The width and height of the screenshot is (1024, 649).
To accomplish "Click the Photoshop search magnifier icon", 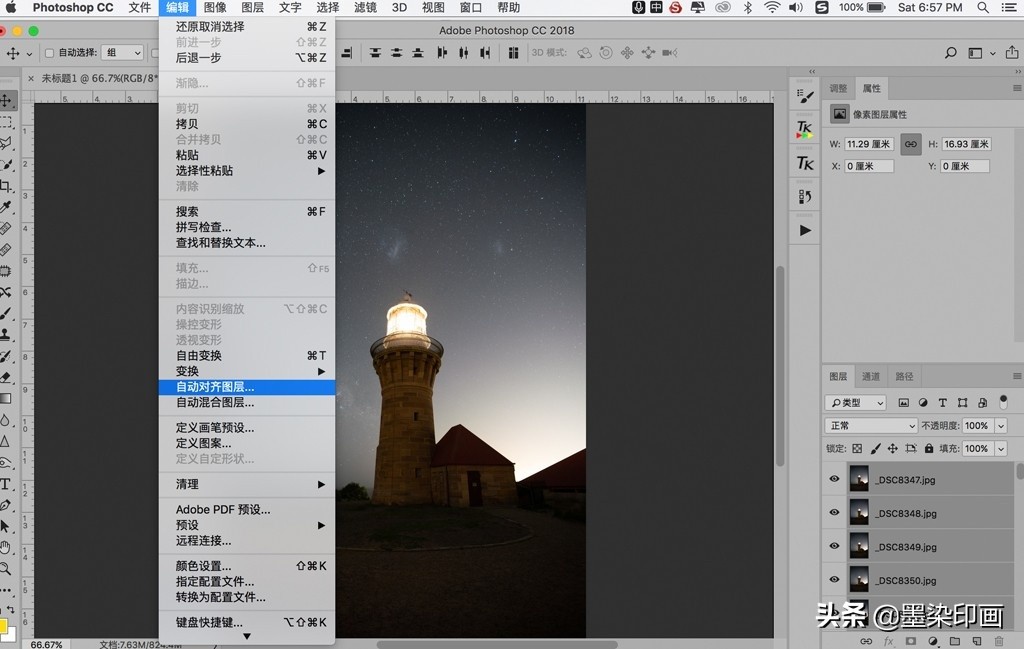I will 951,53.
